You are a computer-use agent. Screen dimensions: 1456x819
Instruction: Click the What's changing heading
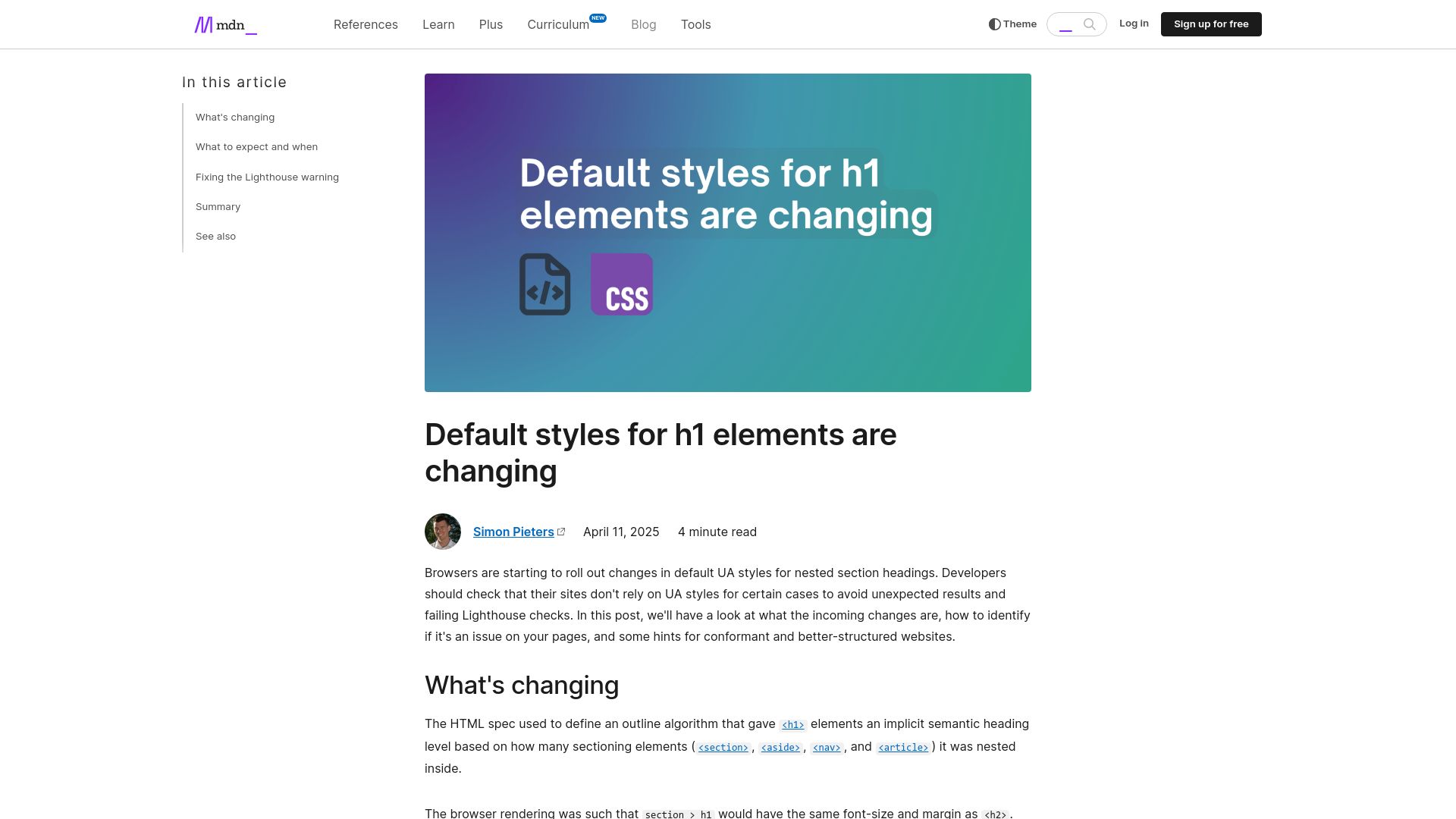tap(522, 685)
